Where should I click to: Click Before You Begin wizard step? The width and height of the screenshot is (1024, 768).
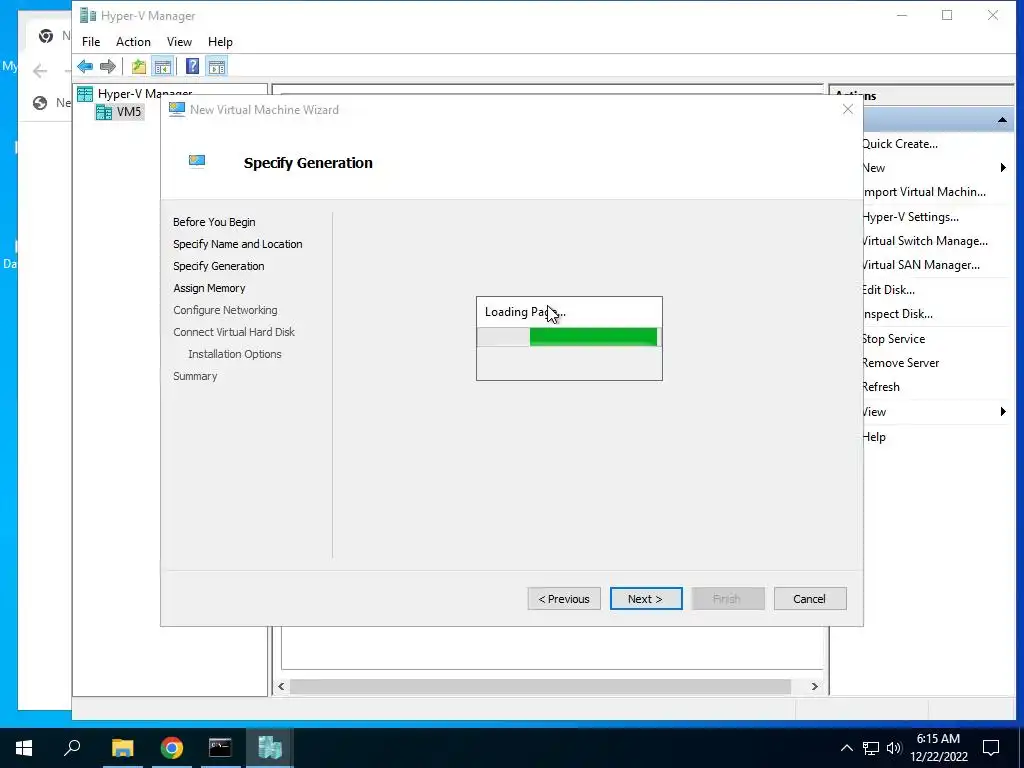point(214,222)
